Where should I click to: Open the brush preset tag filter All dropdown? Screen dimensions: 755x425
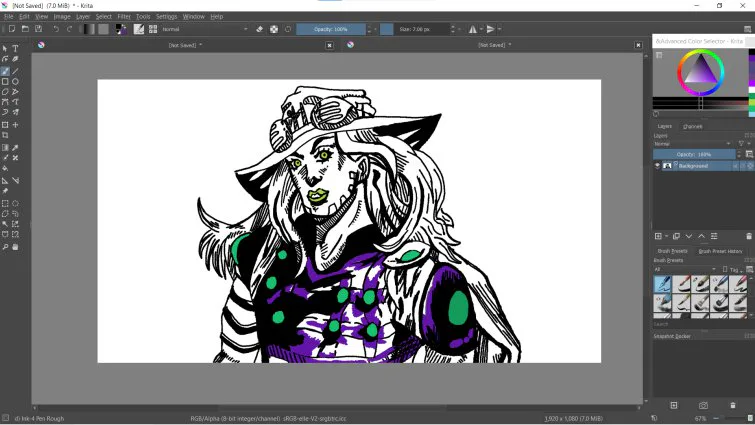pyautogui.click(x=685, y=270)
